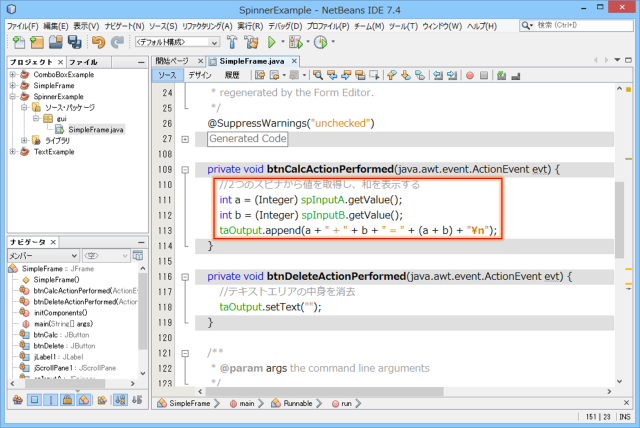Viewport: 640px width, 428px height.
Task: Click the Find Next Occurrence icon
Action: [x=346, y=75]
